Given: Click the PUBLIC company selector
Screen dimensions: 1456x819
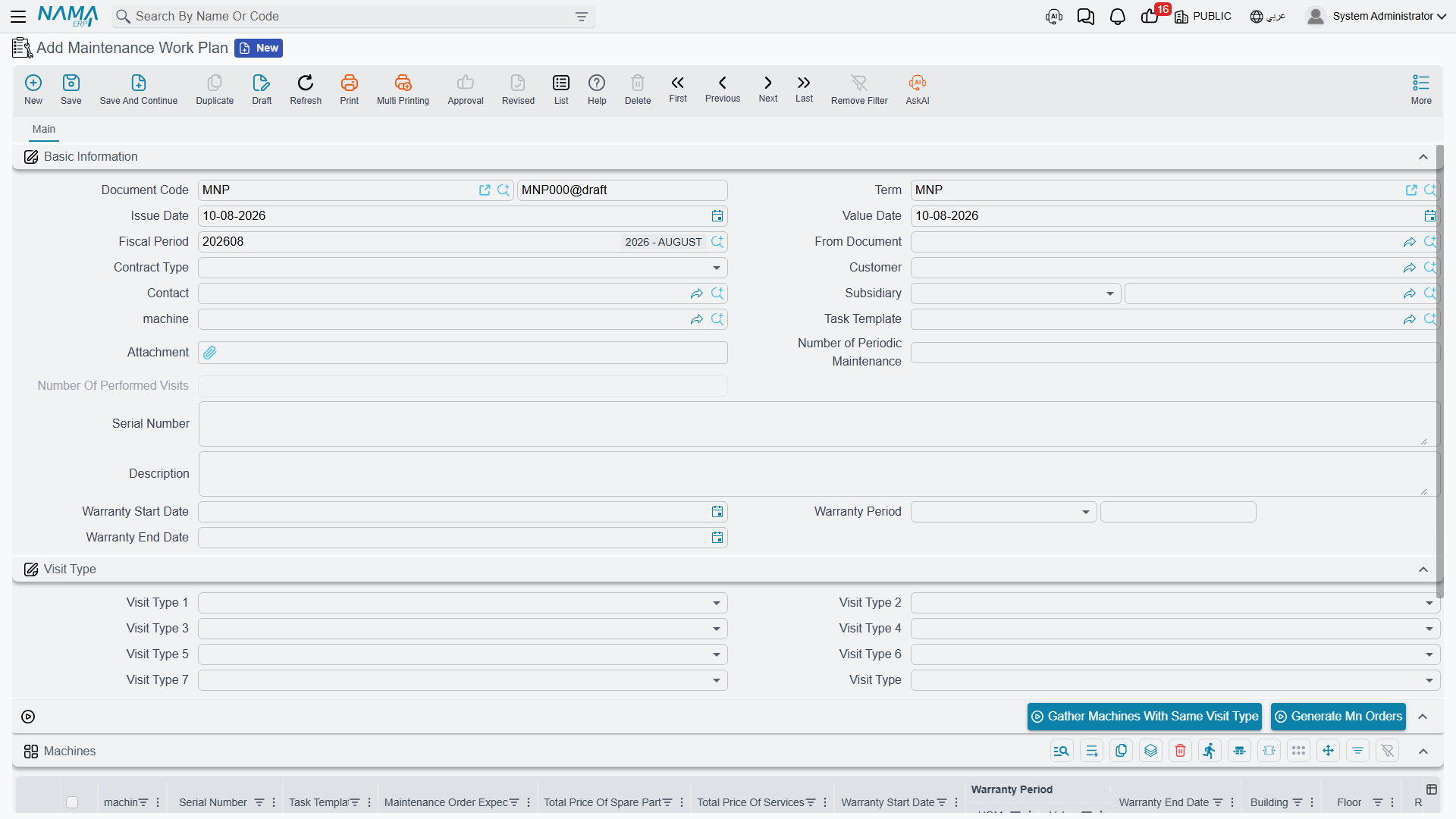Looking at the screenshot, I should pyautogui.click(x=1203, y=17).
